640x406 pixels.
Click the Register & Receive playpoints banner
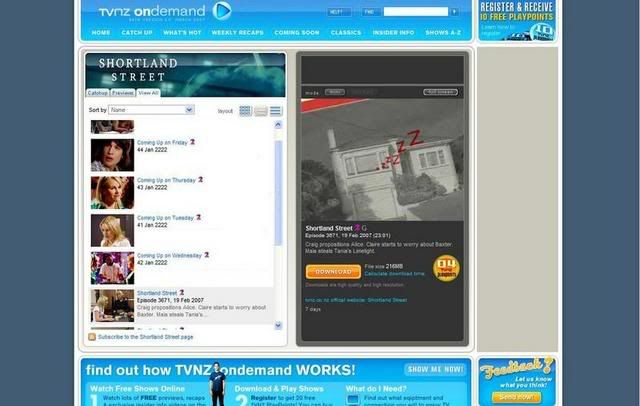[x=517, y=20]
